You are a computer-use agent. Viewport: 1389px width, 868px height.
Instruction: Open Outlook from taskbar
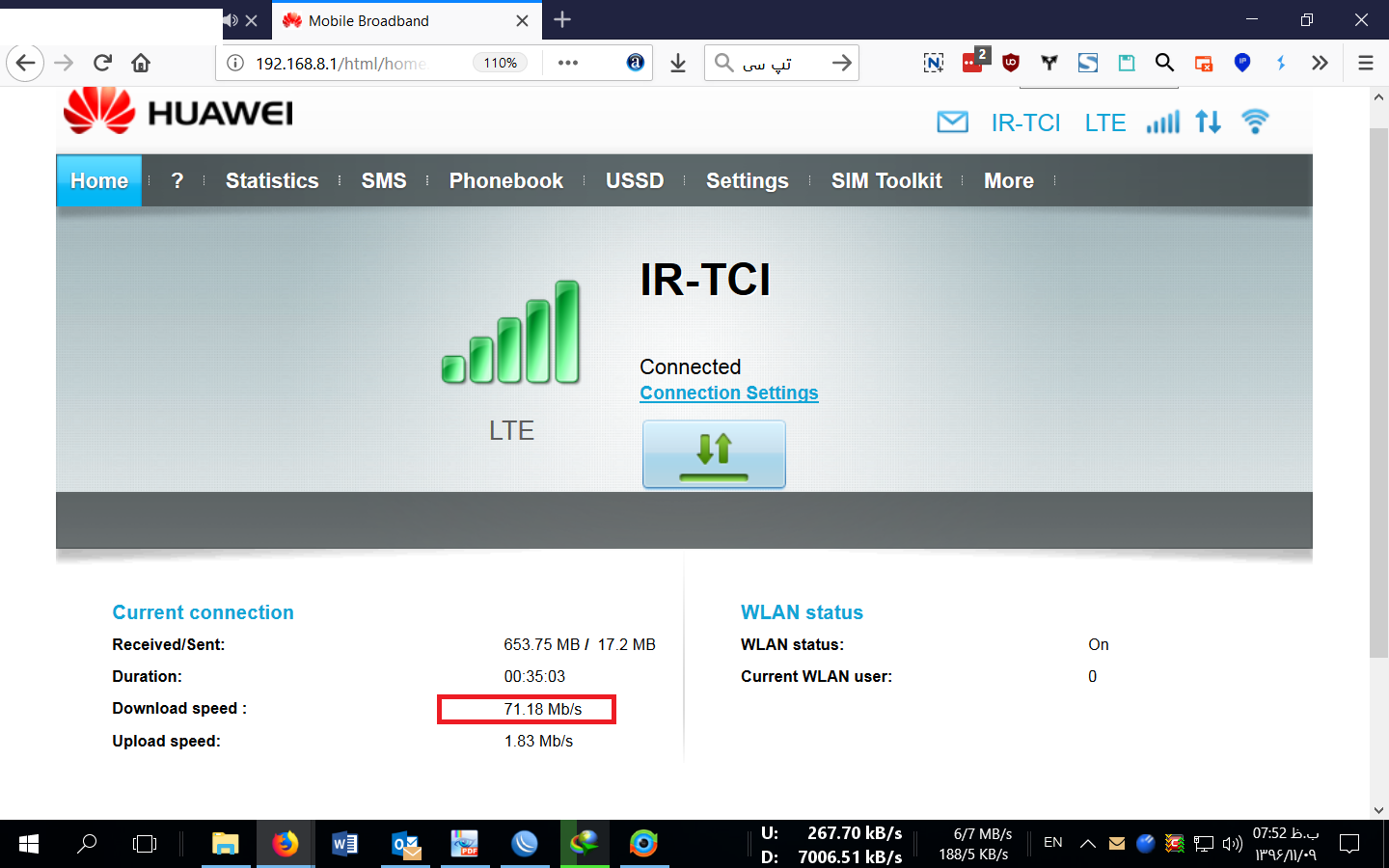(x=405, y=844)
